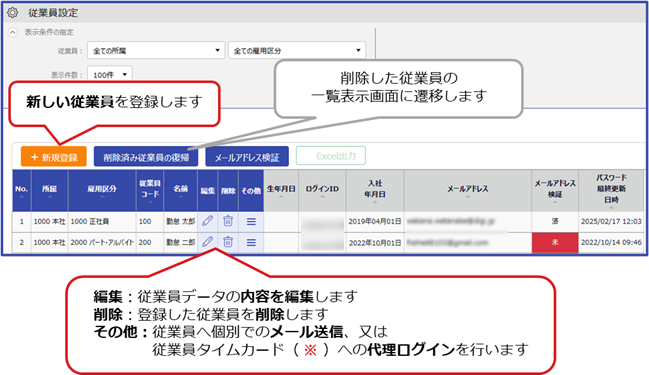The height and width of the screenshot is (375, 649).
Task: Sort by the メールアドレス column header
Action: [468, 190]
